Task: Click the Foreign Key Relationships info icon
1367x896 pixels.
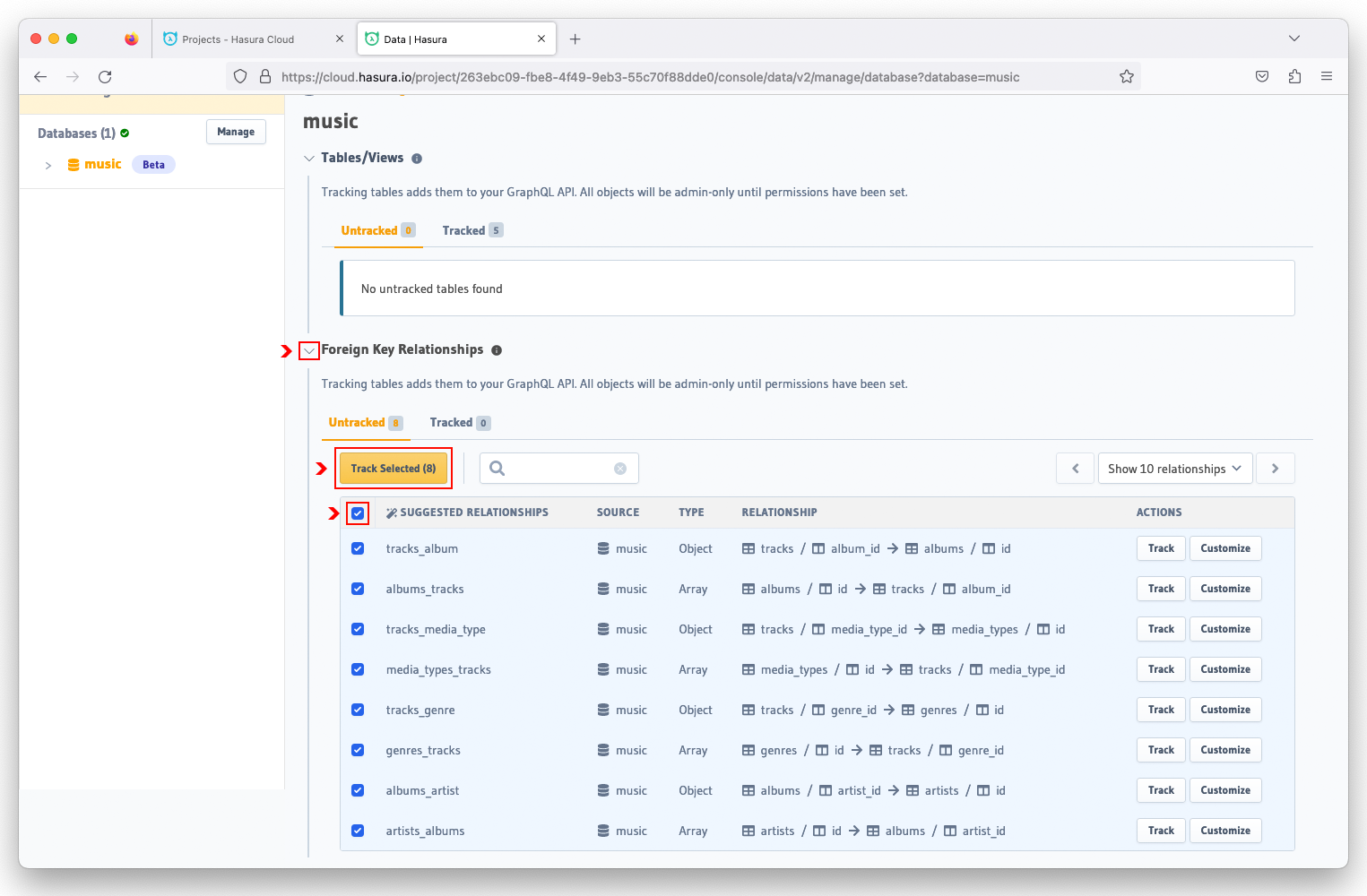Action: click(x=497, y=350)
